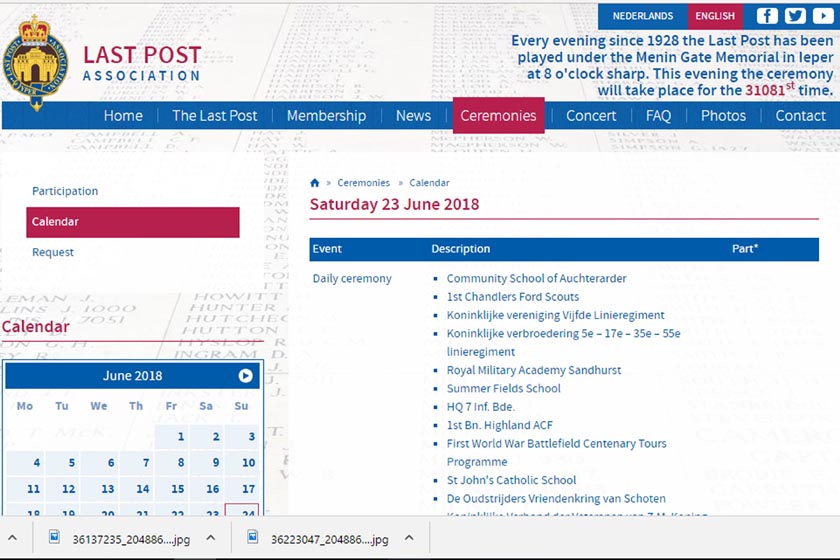The height and width of the screenshot is (560, 840).
Task: Click the Event column header
Action: tap(327, 249)
